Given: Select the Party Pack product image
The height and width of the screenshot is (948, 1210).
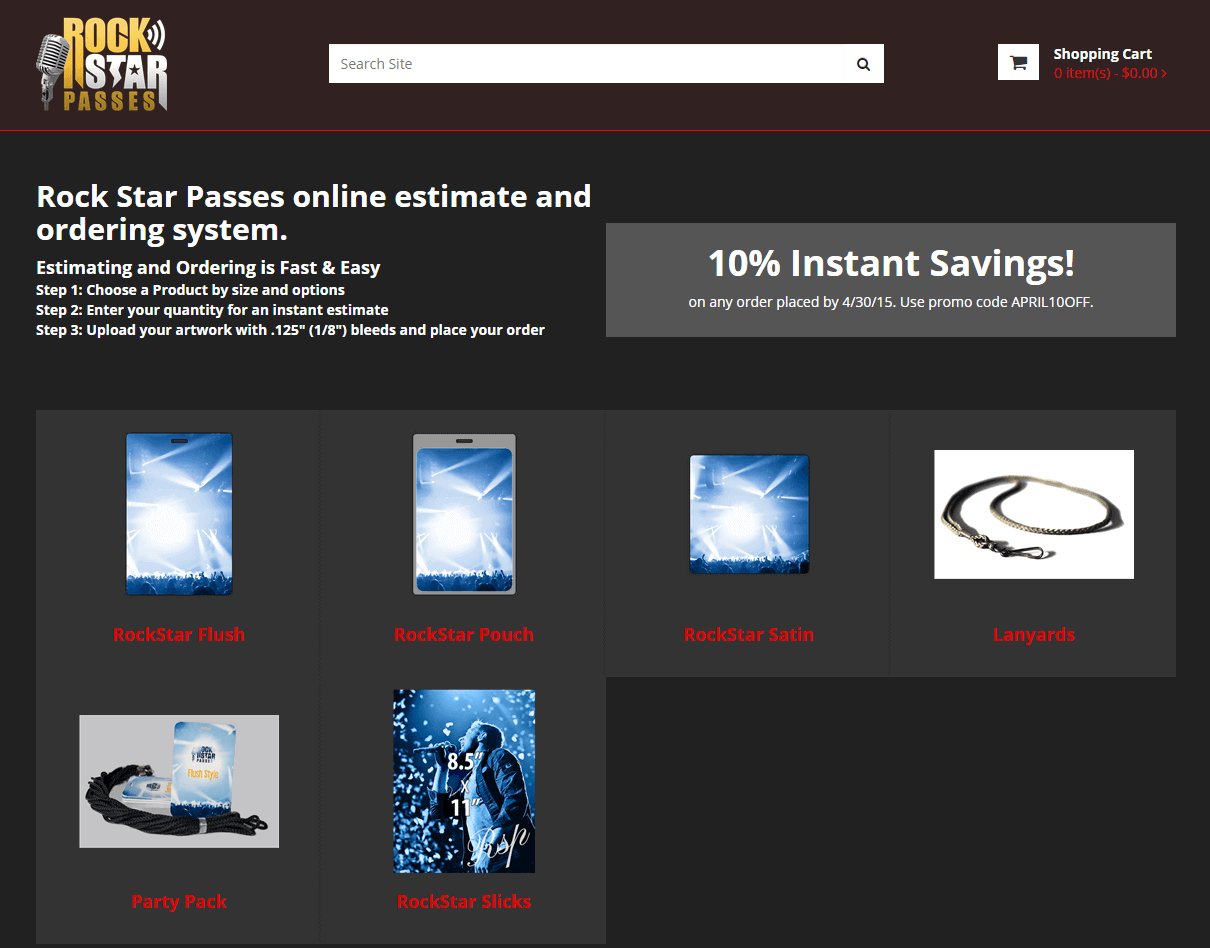Looking at the screenshot, I should [x=179, y=781].
